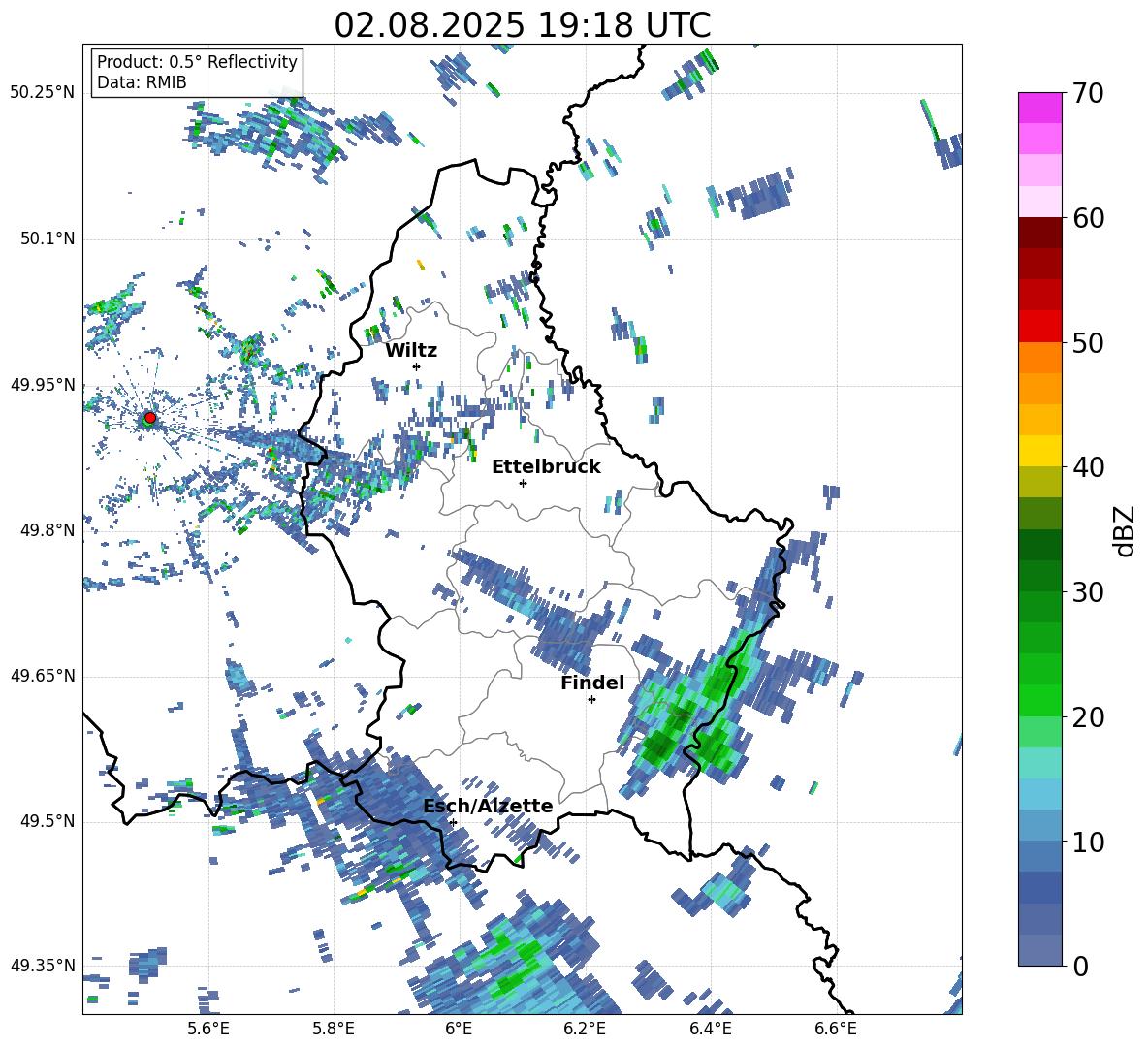Click the 6.6°E longitude label
The width and height of the screenshot is (1148, 1048).
[x=836, y=1029]
